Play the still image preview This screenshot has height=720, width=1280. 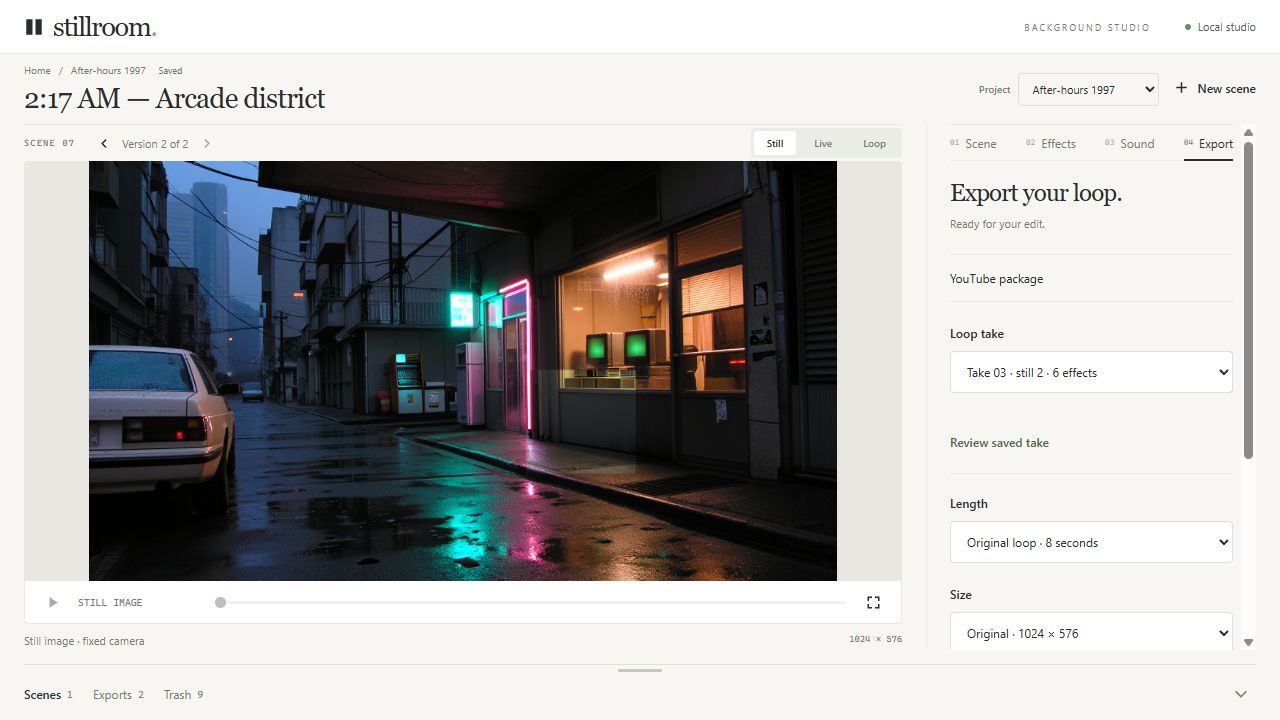(53, 602)
